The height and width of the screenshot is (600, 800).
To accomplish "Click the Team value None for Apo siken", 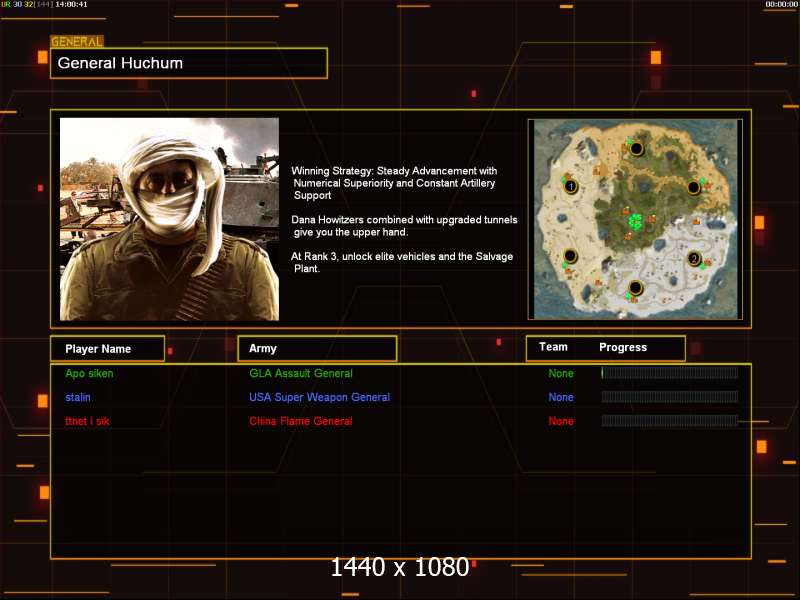I will click(x=561, y=373).
